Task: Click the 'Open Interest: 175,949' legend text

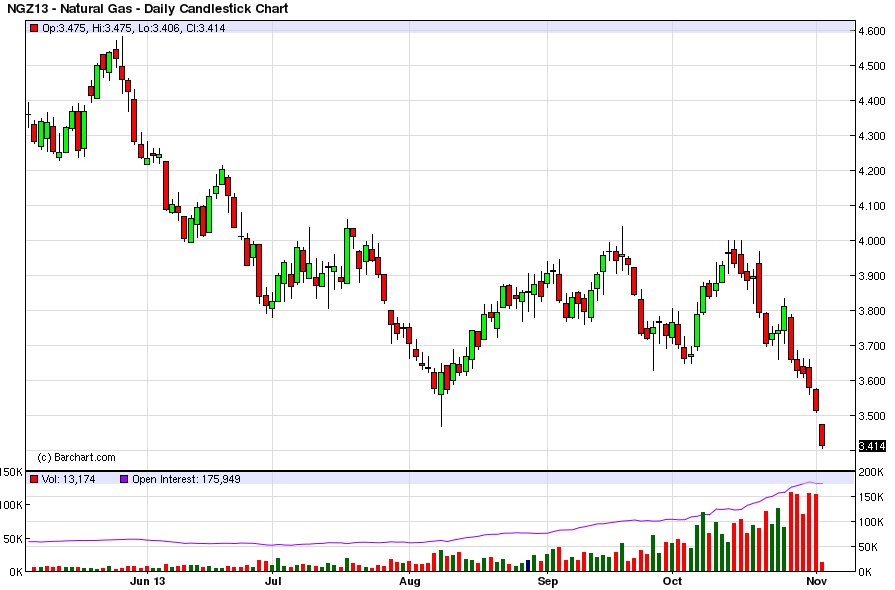Action: (186, 479)
